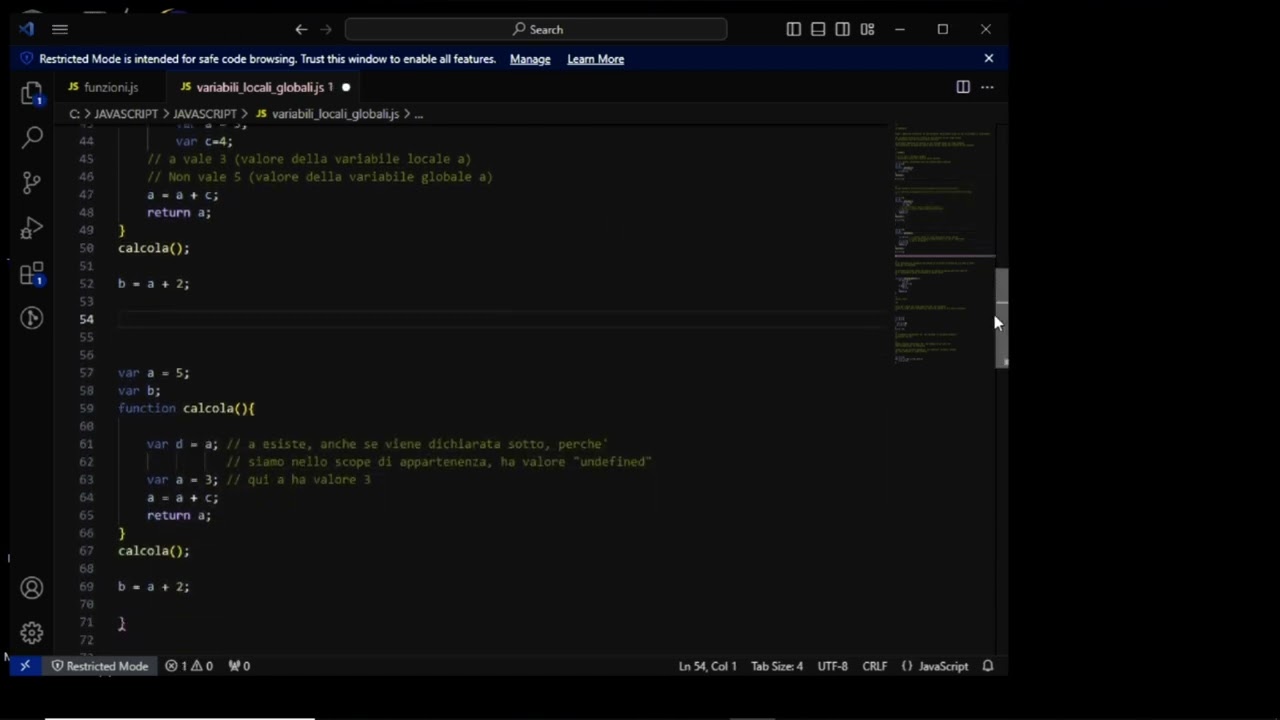Click 'calcola();' on line 50
Screen dimensions: 1280x720
153,248
